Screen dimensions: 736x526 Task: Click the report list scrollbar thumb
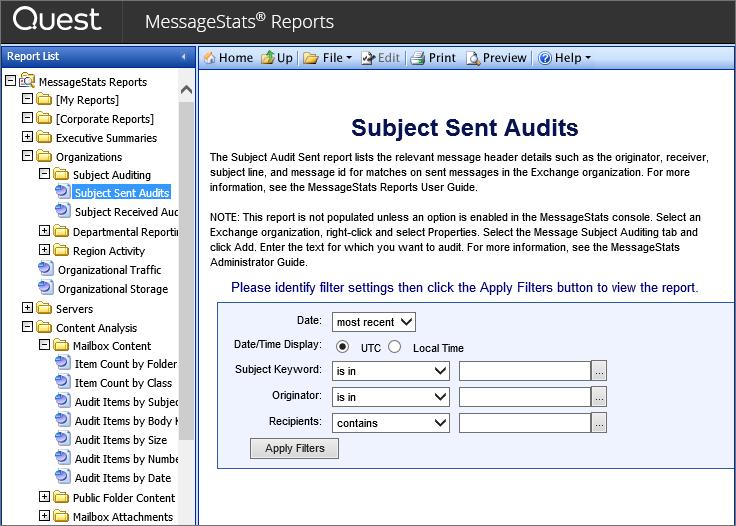(x=186, y=270)
